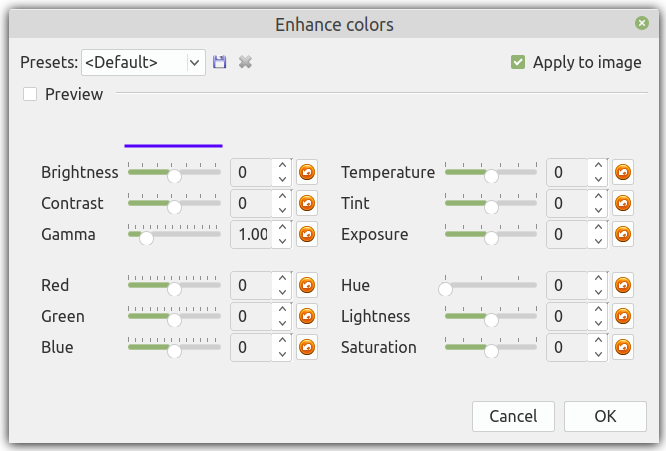Increase Exposure with up stepper arrow

coord(598,227)
